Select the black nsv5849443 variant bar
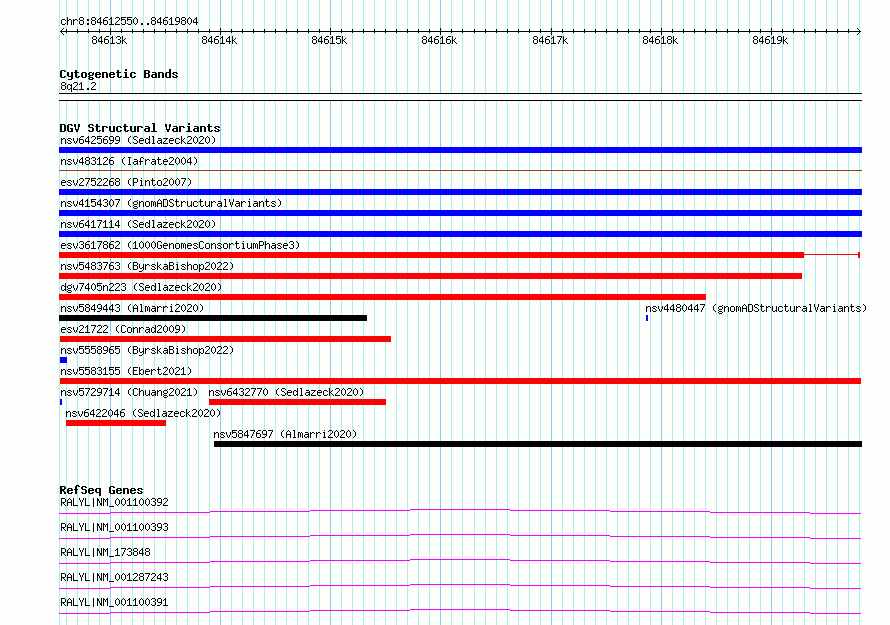 213,318
